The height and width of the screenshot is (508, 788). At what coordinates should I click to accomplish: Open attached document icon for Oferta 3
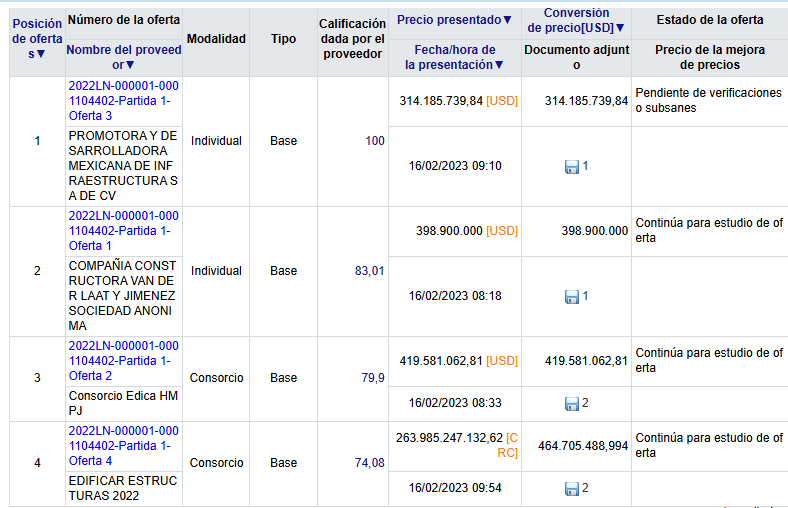572,167
